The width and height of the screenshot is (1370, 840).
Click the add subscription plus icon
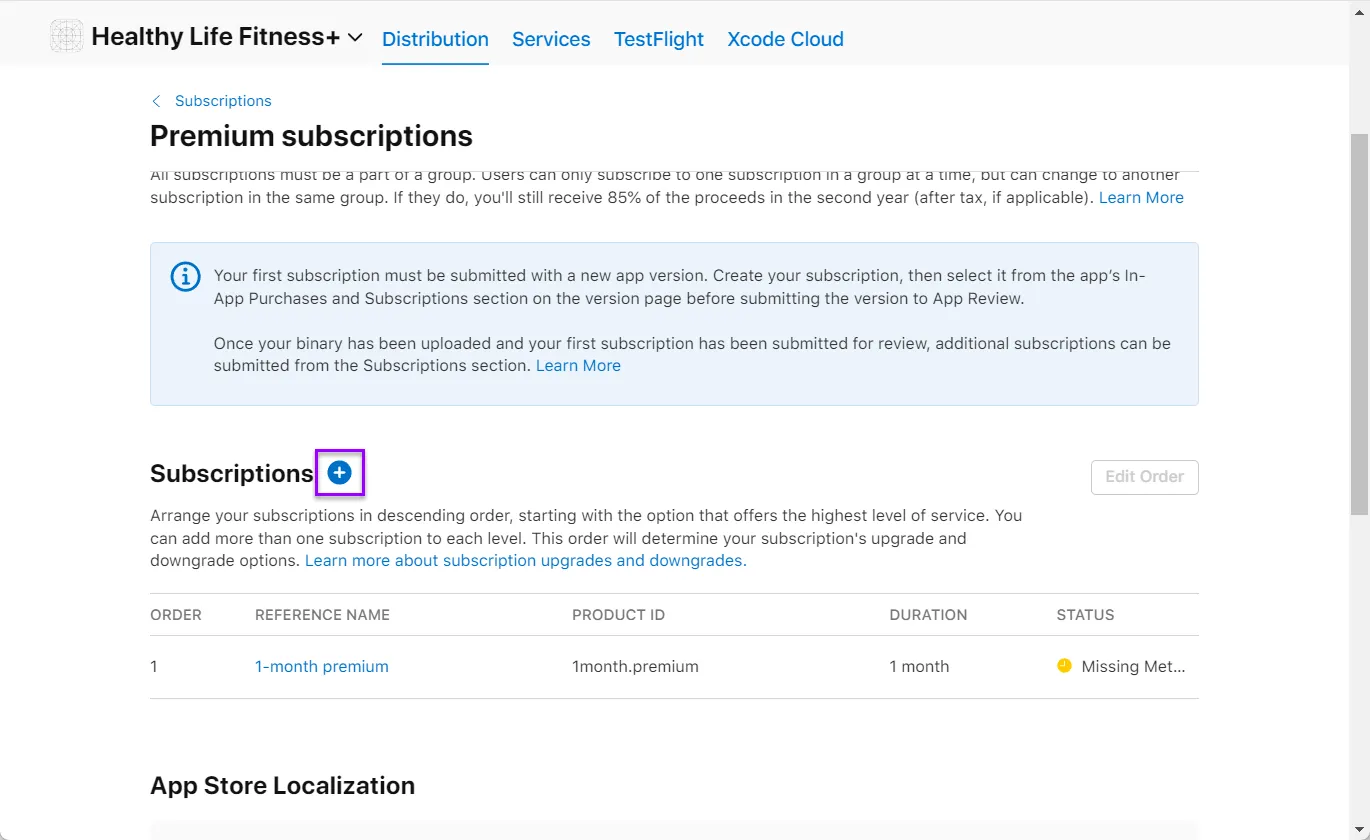click(x=340, y=473)
